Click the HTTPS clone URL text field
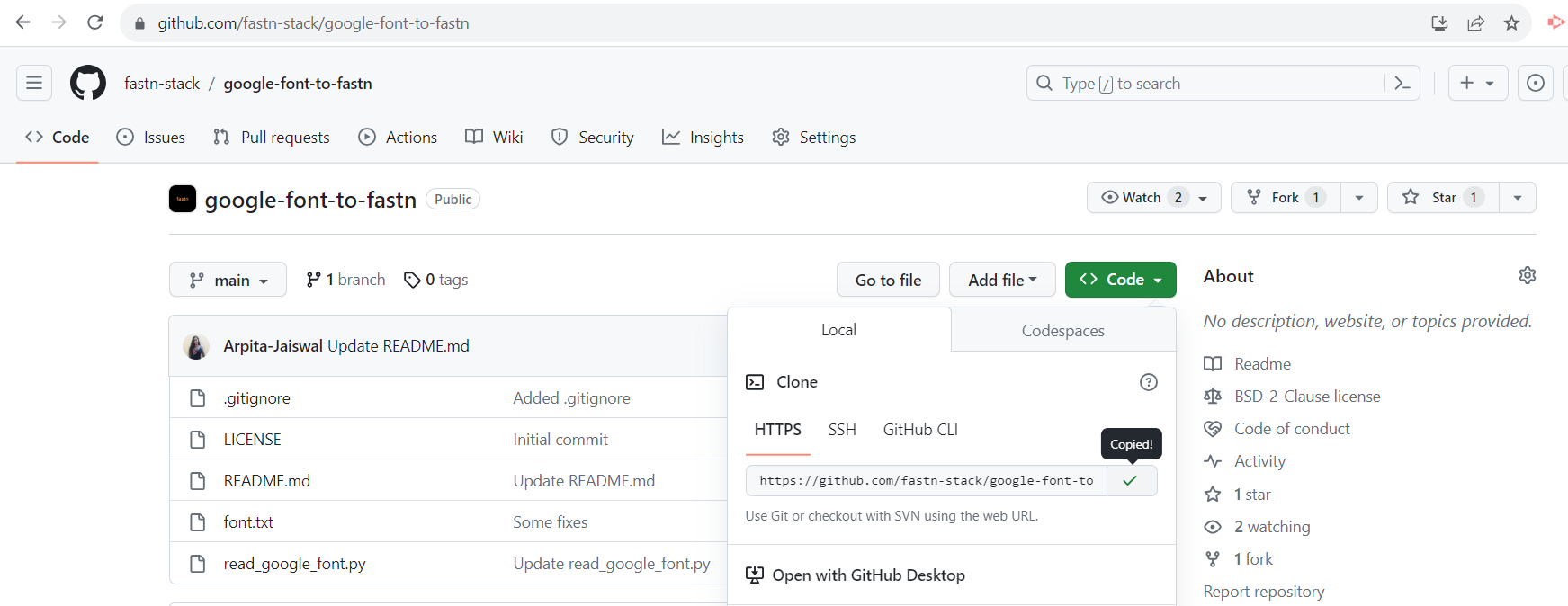Image resolution: width=1568 pixels, height=606 pixels. pos(926,480)
